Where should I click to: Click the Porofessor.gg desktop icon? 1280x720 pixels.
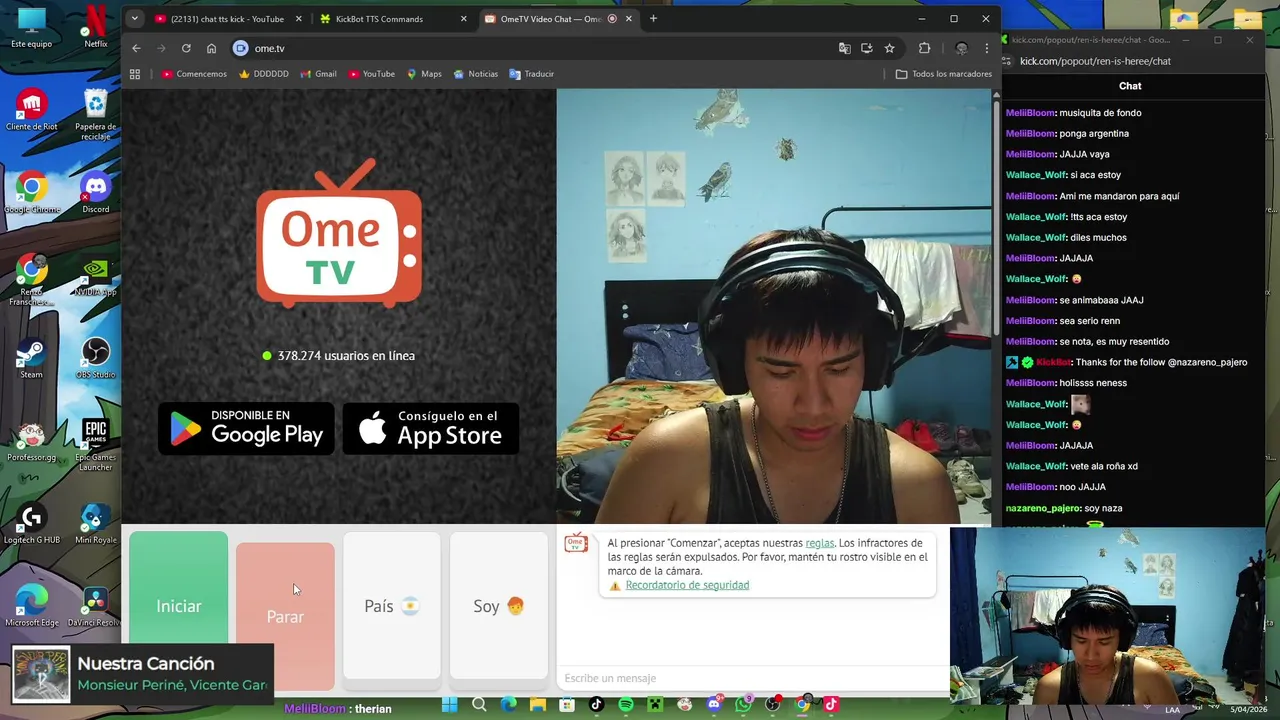pos(31,442)
